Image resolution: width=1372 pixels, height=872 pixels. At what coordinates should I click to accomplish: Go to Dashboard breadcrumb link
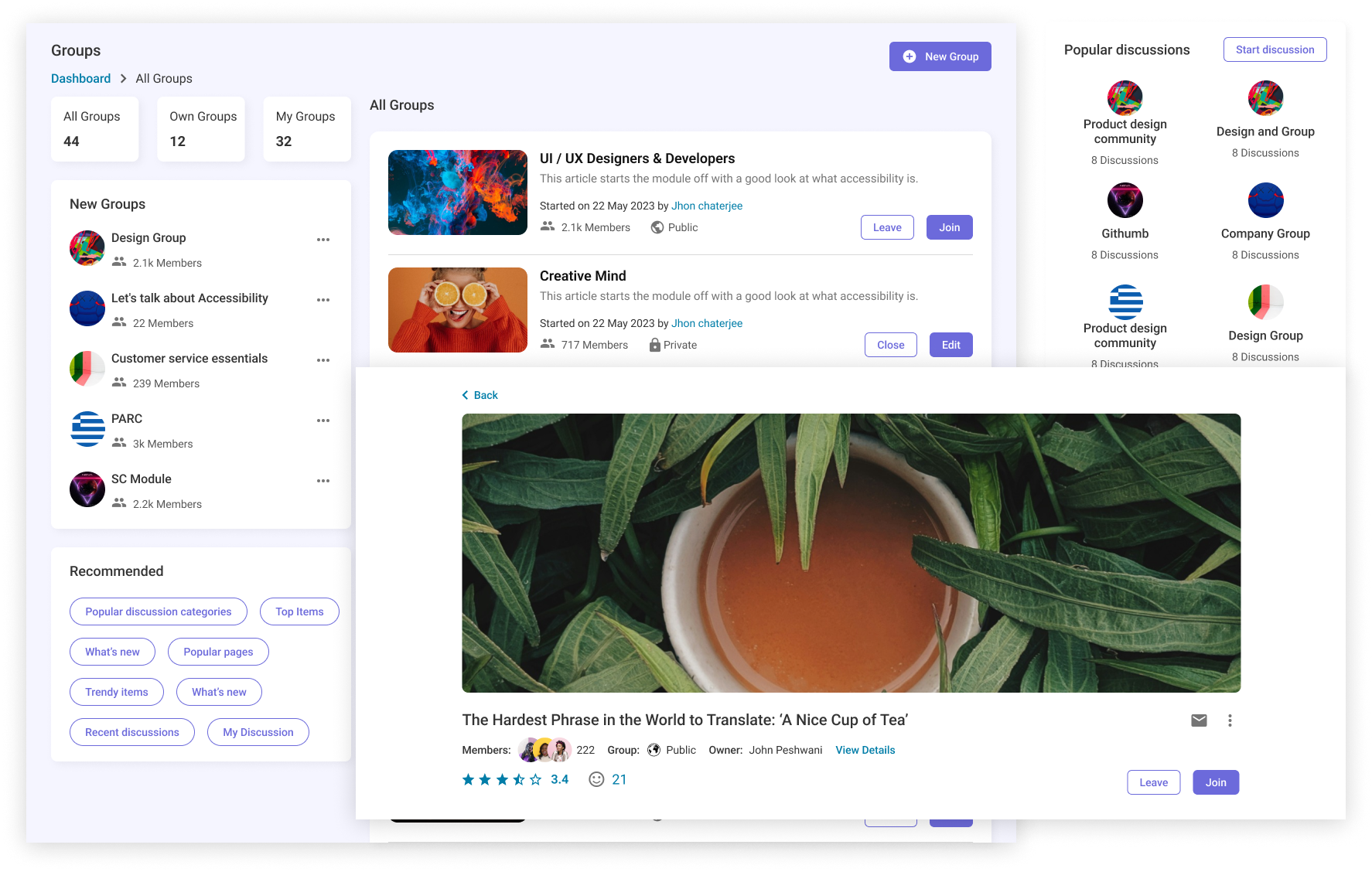(80, 79)
